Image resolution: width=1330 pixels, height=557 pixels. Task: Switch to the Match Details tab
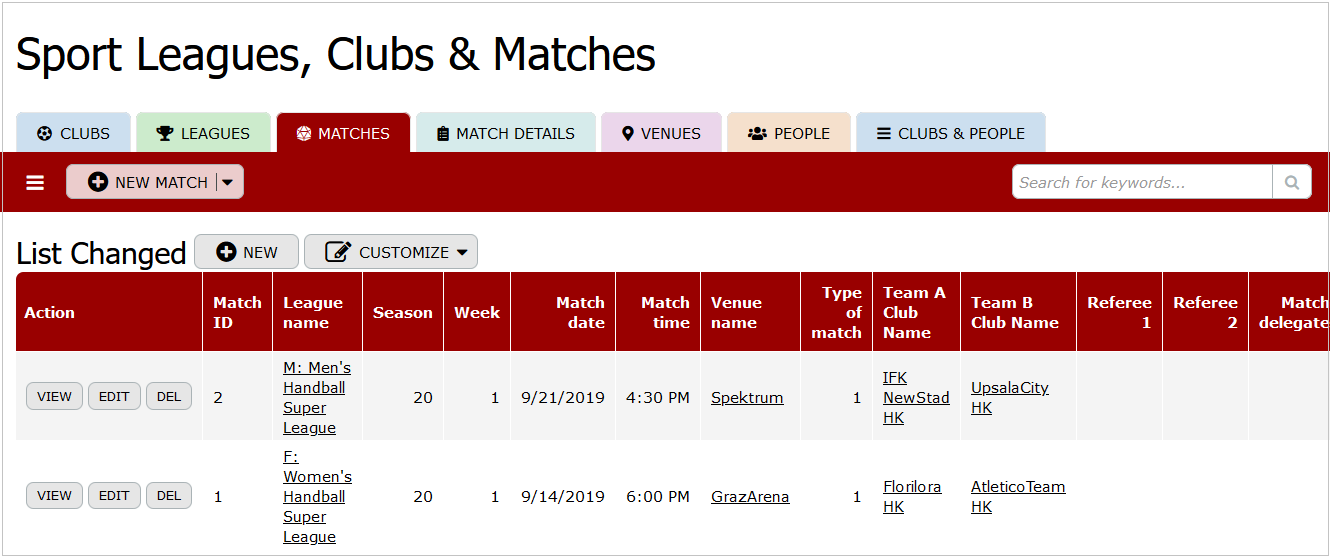click(x=506, y=133)
